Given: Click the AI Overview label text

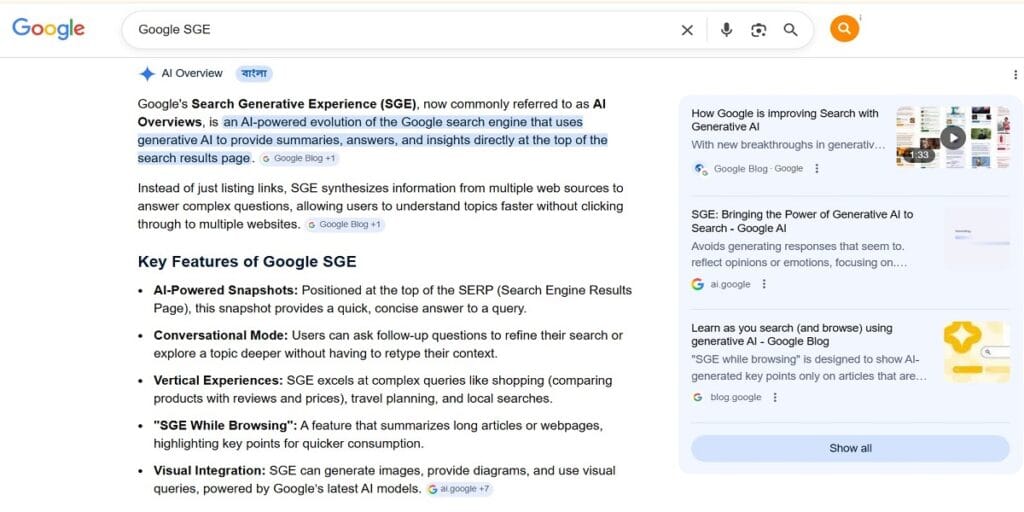Looking at the screenshot, I should (x=192, y=73).
